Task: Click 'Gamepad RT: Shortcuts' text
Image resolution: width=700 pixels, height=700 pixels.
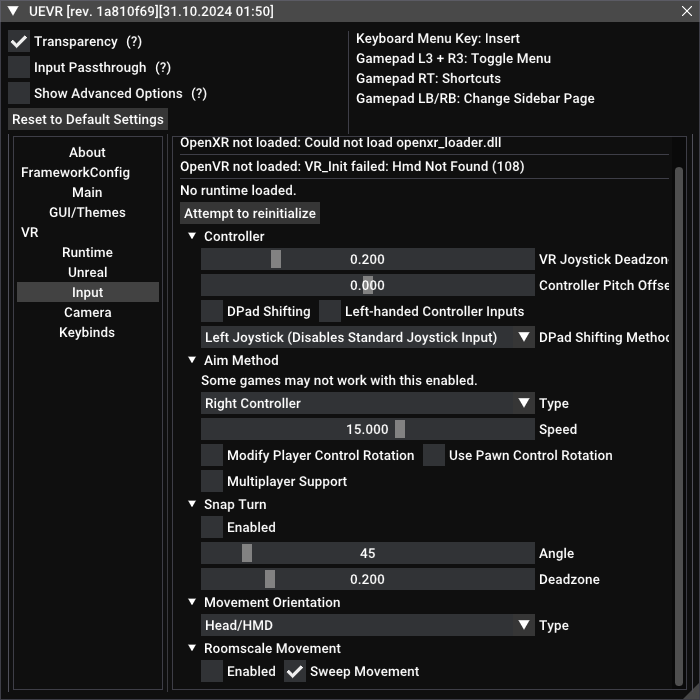Action: tap(429, 79)
